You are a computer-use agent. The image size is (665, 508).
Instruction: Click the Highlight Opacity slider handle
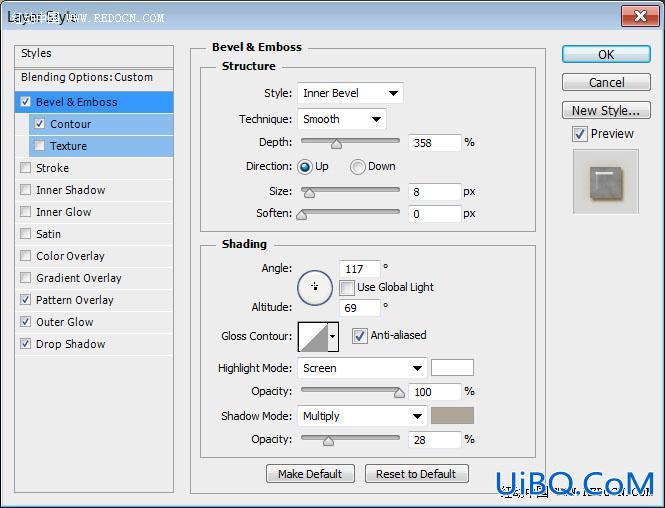399,393
